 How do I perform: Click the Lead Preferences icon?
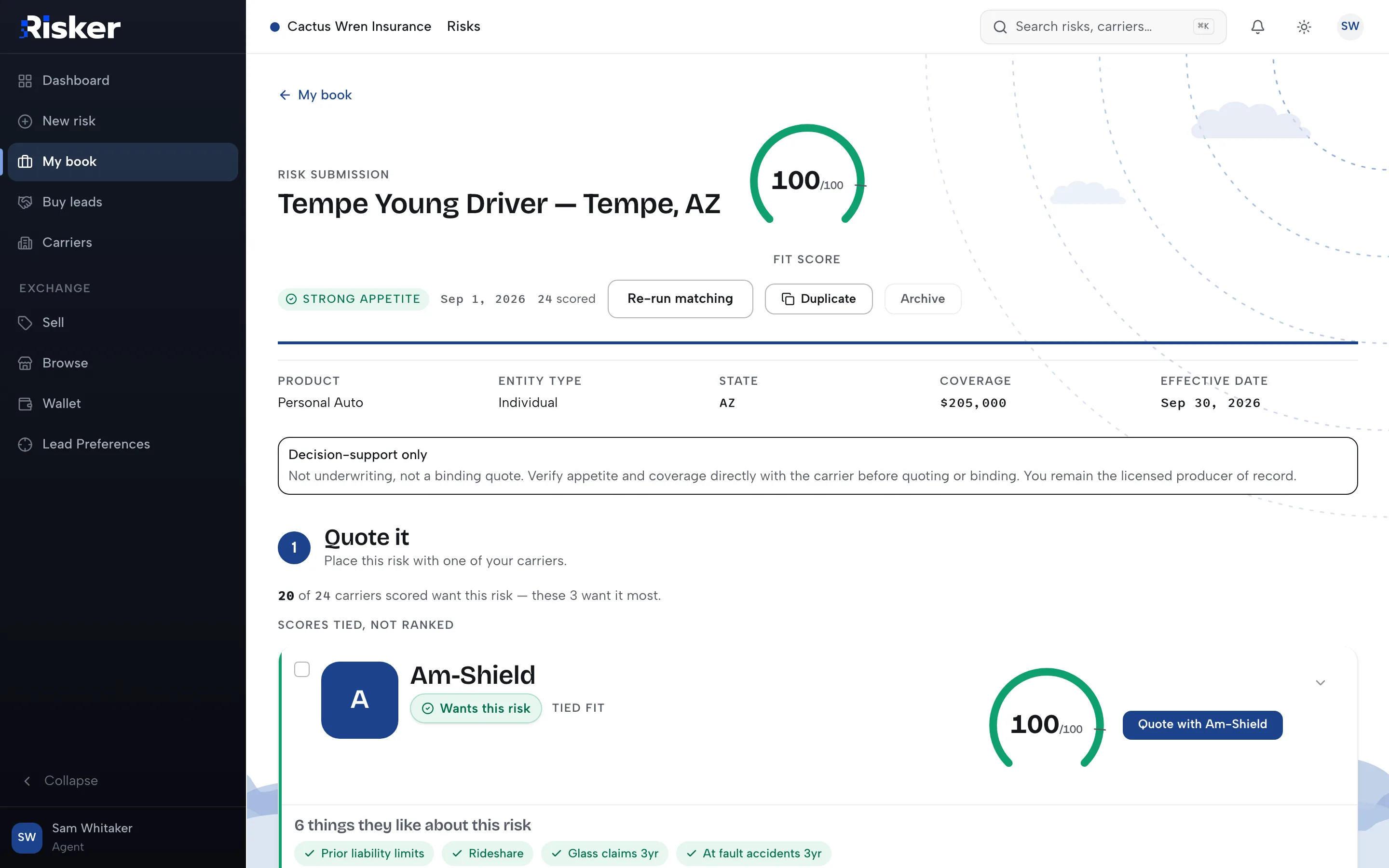click(25, 444)
